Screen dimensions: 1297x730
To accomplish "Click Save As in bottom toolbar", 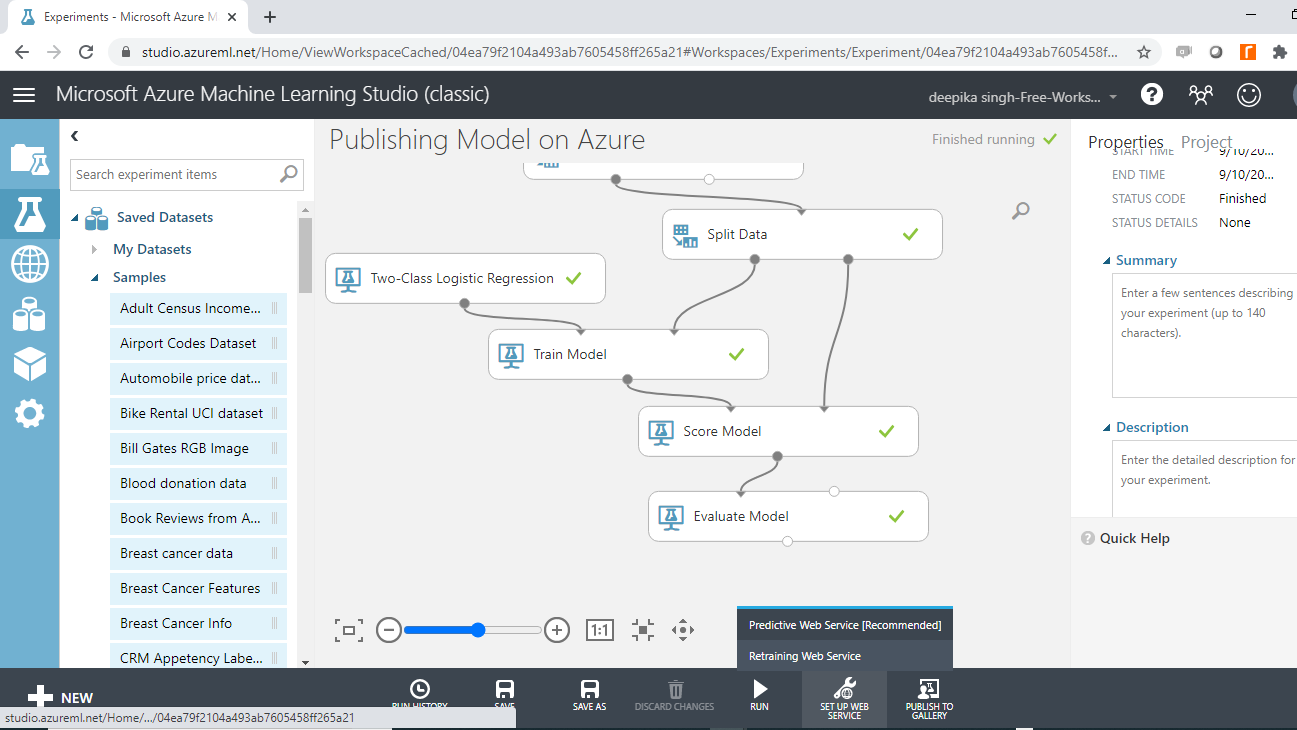I will click(x=590, y=695).
